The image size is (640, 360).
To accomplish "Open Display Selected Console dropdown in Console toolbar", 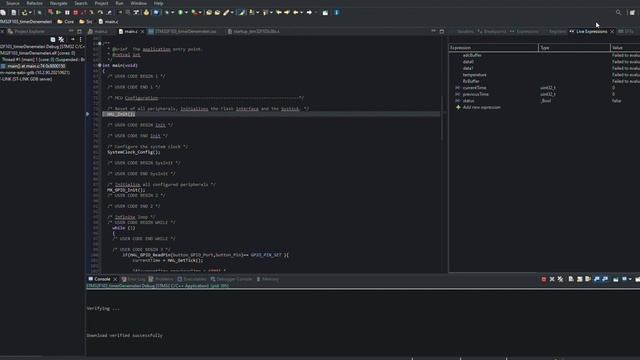I will (x=630, y=279).
